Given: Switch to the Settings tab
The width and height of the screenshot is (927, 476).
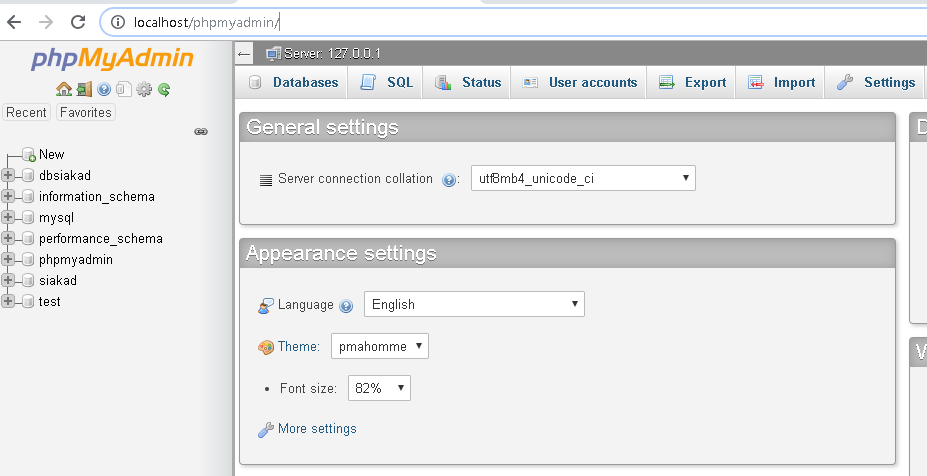Looking at the screenshot, I should [x=874, y=83].
